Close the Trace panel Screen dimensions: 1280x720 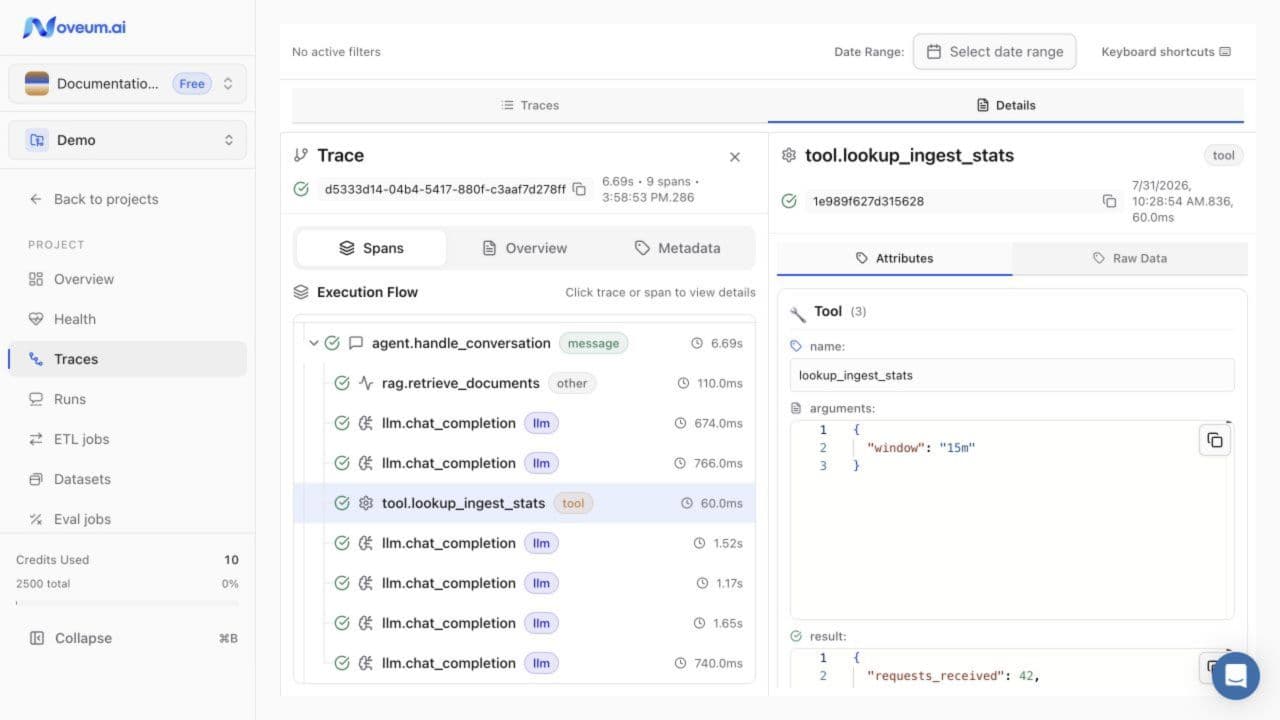click(735, 157)
